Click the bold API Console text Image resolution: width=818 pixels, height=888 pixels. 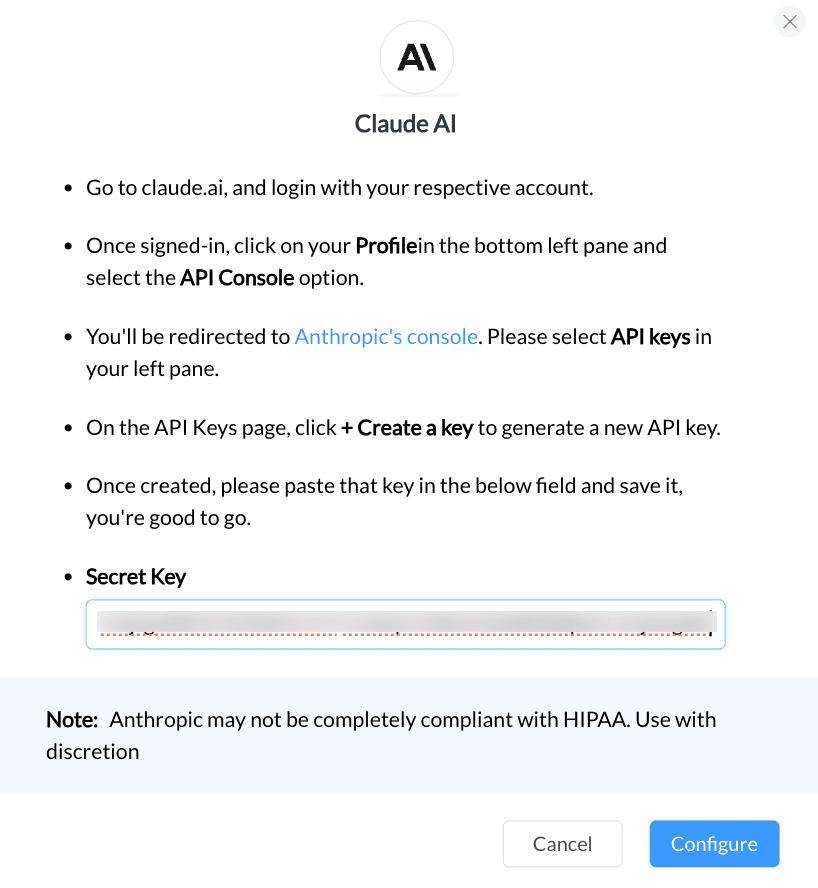pyautogui.click(x=237, y=278)
